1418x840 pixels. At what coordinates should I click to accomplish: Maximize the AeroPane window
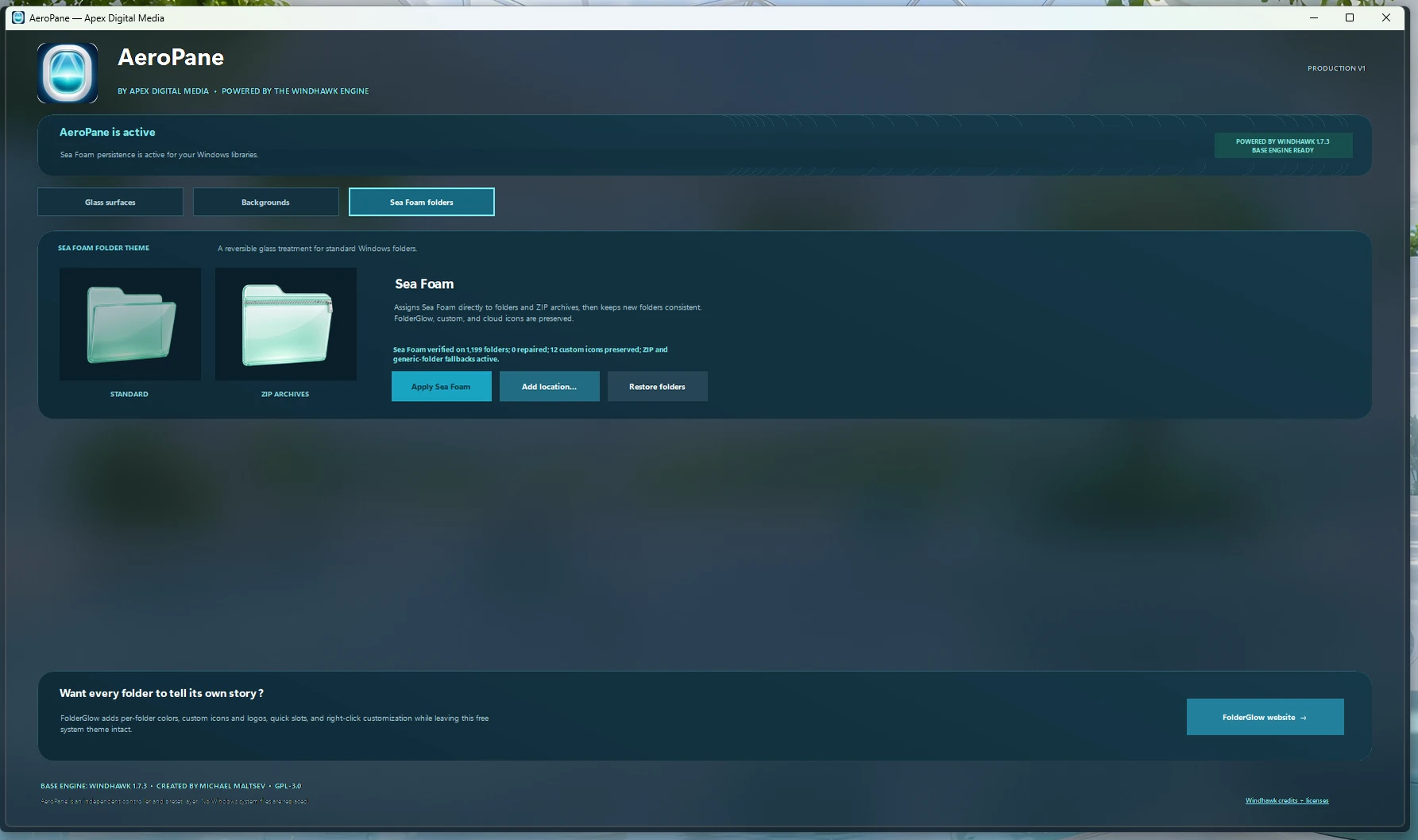(1350, 17)
